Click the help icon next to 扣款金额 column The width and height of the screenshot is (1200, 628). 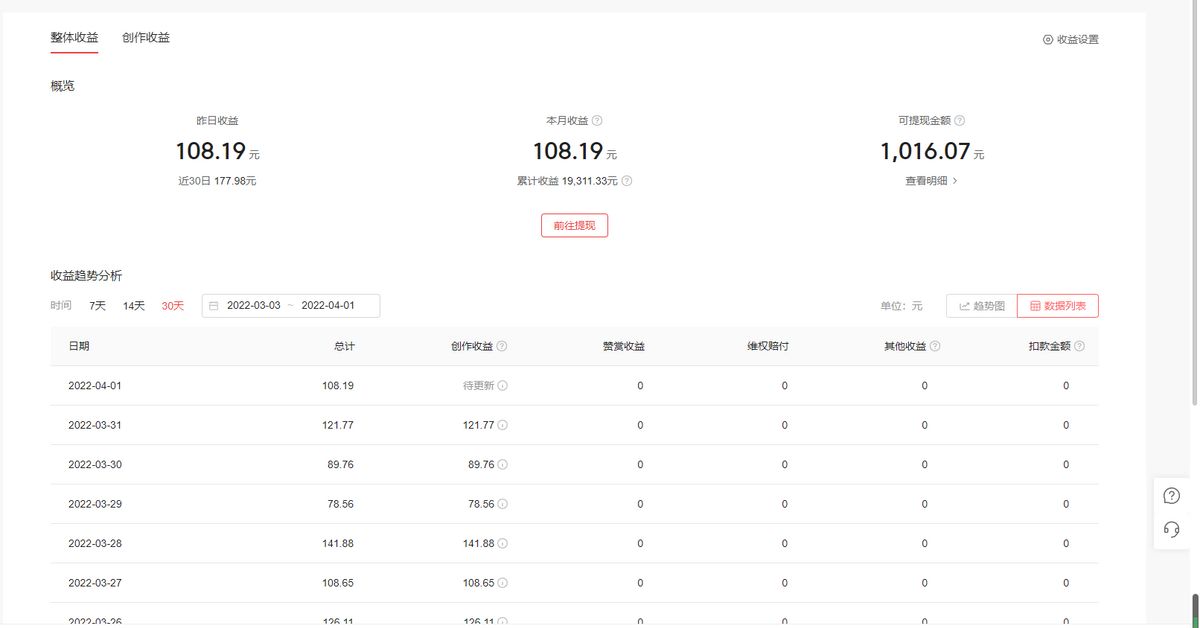coord(1079,347)
